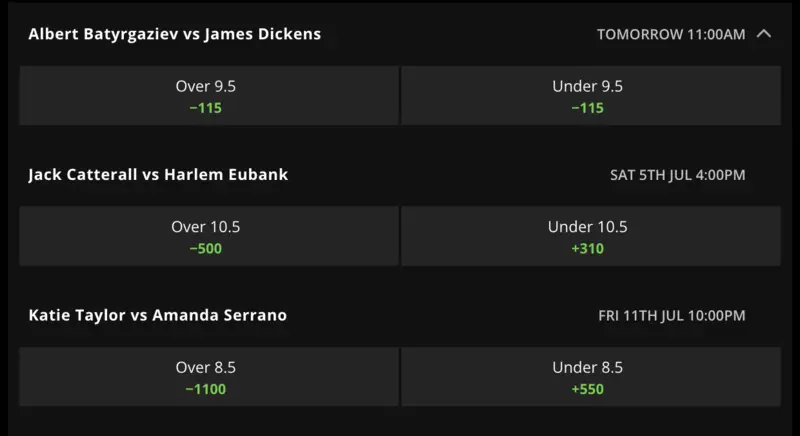This screenshot has width=800, height=436.
Task: Tap the −1100 odds value
Action: (206, 389)
